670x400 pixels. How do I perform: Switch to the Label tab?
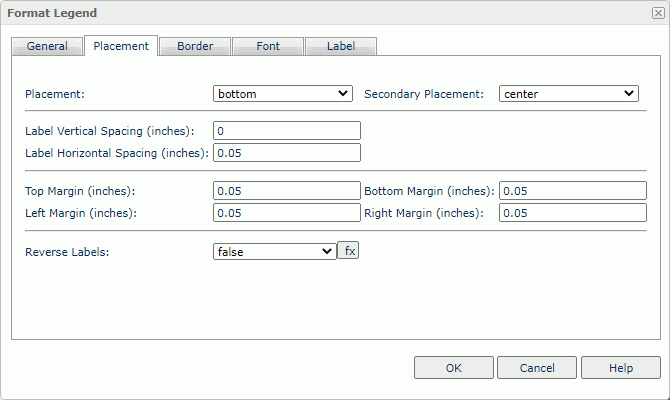340,46
